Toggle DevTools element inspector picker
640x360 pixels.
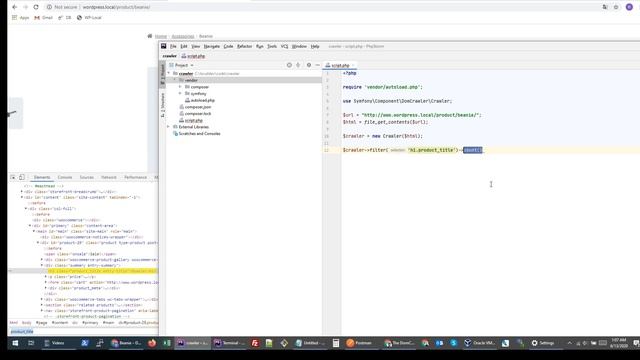pyautogui.click(x=13, y=178)
